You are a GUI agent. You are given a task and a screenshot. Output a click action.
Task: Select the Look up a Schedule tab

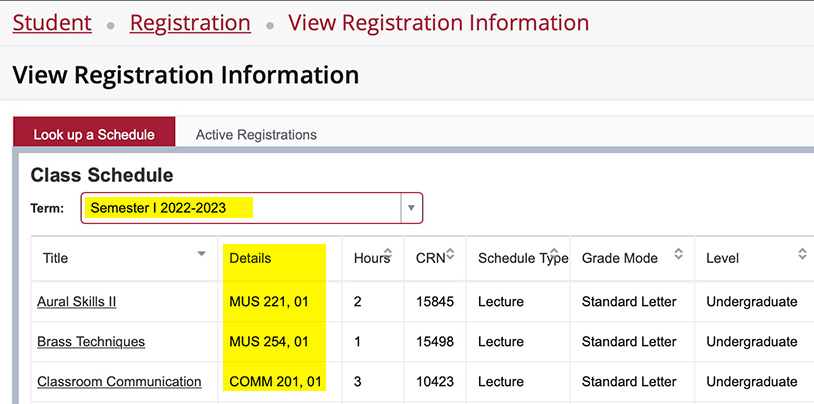pyautogui.click(x=94, y=134)
